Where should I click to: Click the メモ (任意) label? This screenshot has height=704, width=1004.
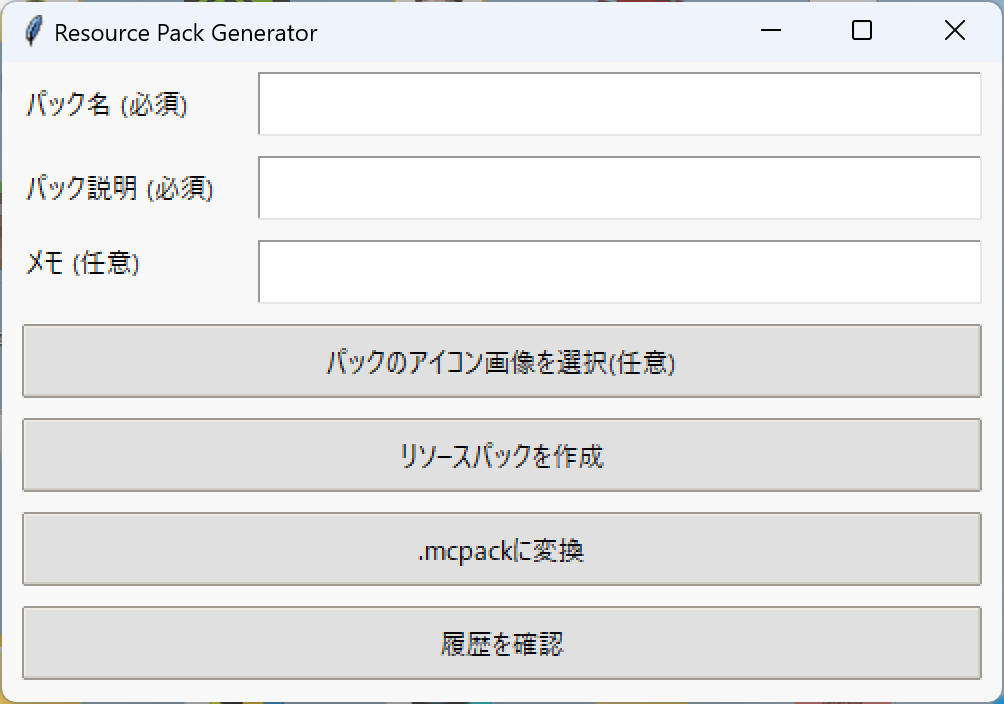coord(83,264)
